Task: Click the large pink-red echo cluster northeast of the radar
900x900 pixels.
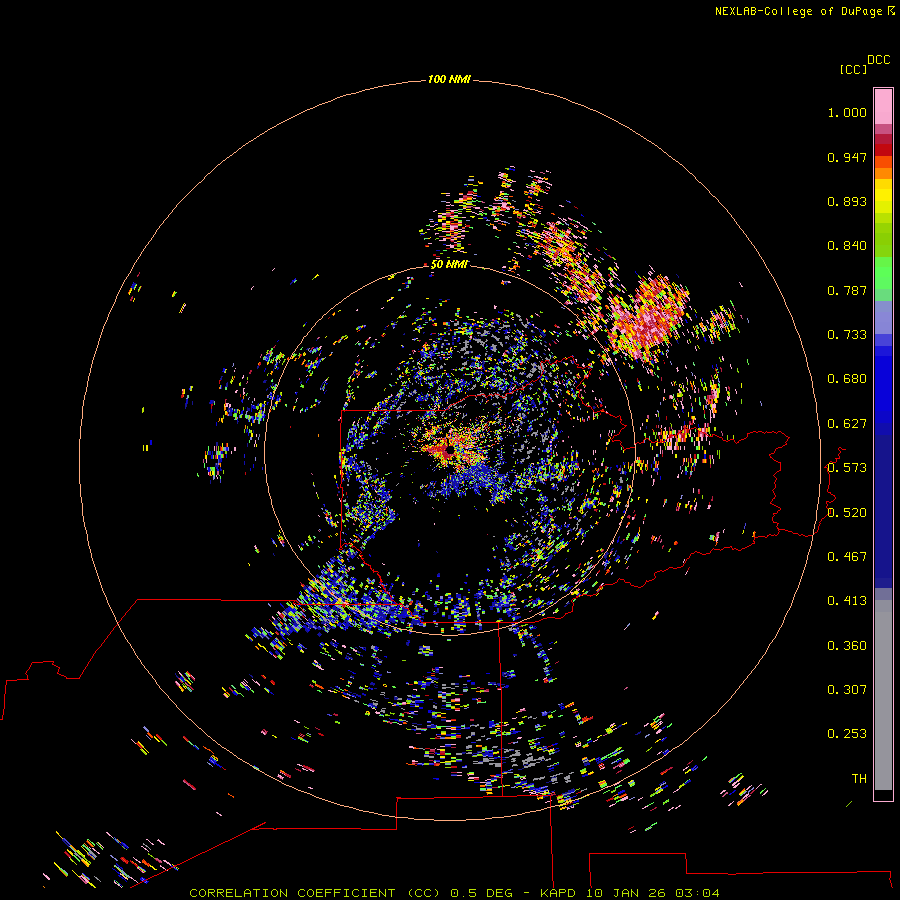Action: click(x=649, y=317)
